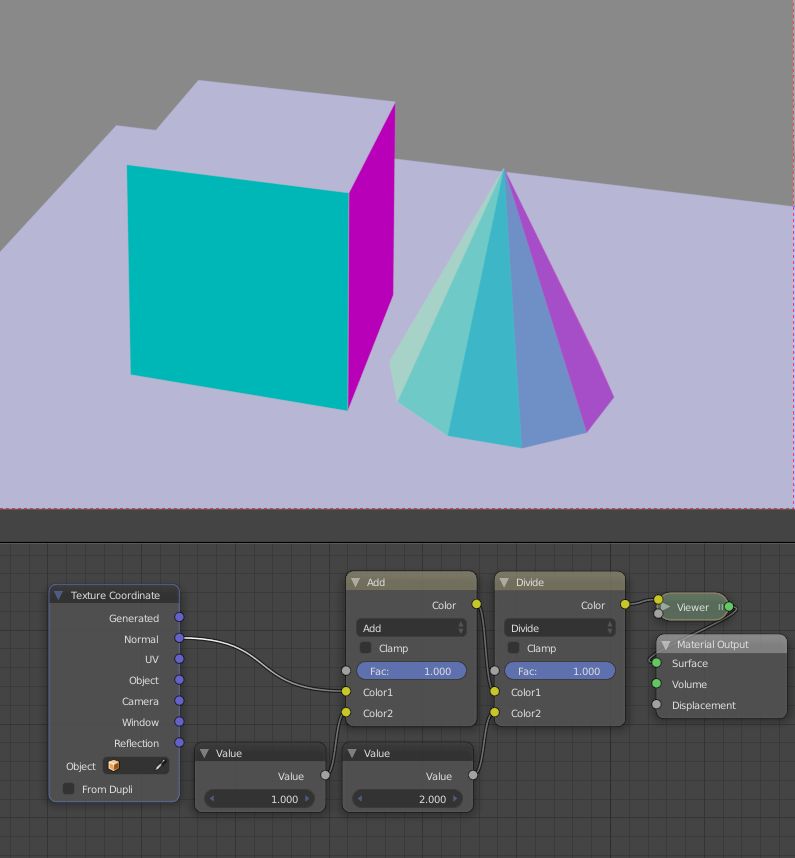795x858 pixels.
Task: Collapse the Texture Coordinate node
Action: [x=59, y=595]
